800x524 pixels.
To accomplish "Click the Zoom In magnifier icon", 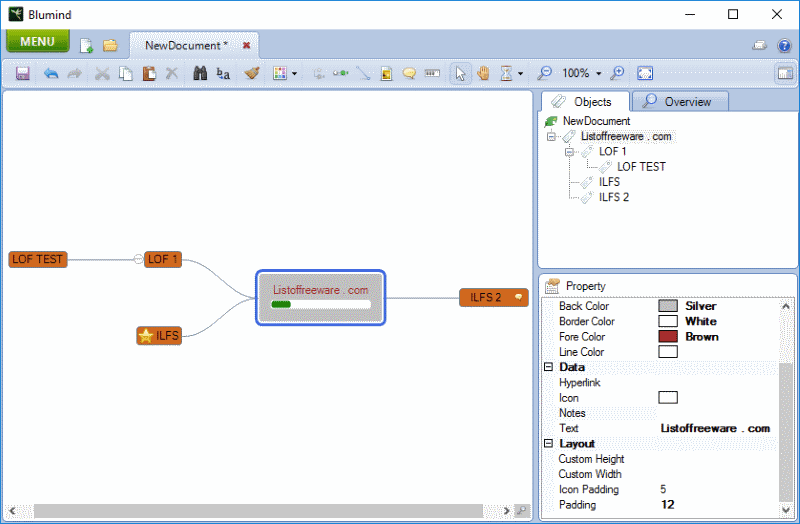I will tap(617, 73).
